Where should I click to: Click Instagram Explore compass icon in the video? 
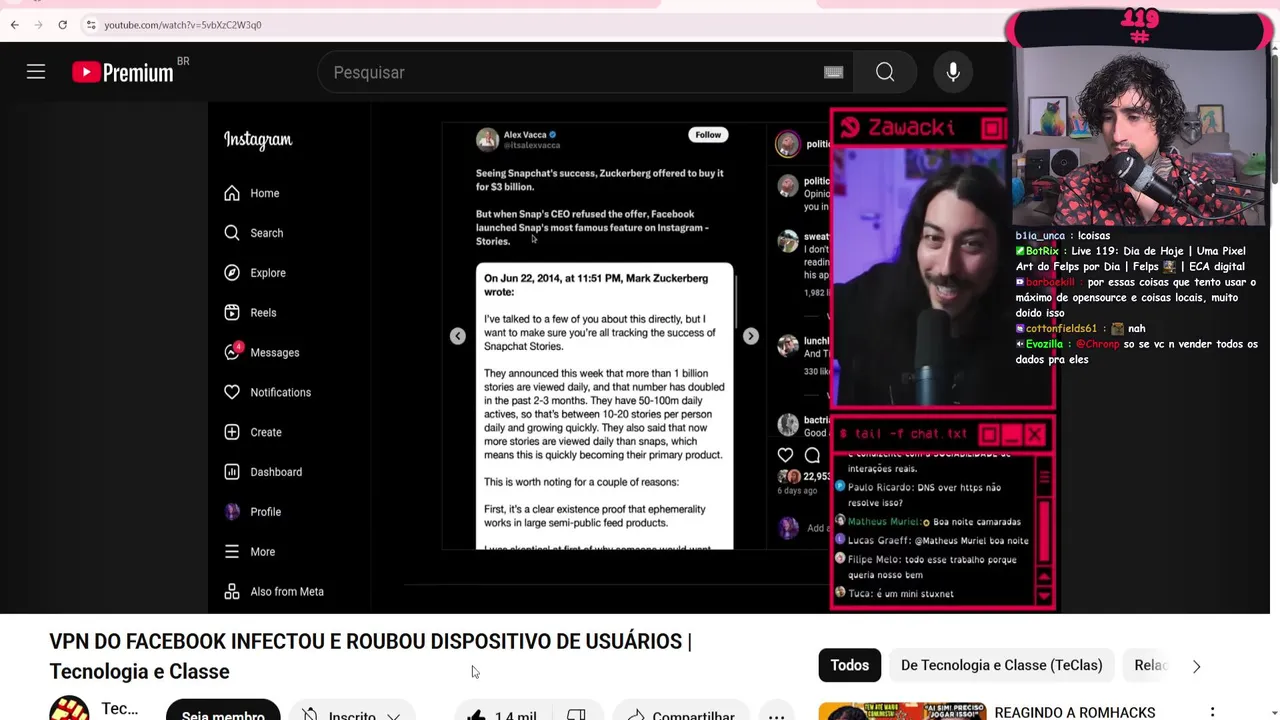tap(232, 273)
